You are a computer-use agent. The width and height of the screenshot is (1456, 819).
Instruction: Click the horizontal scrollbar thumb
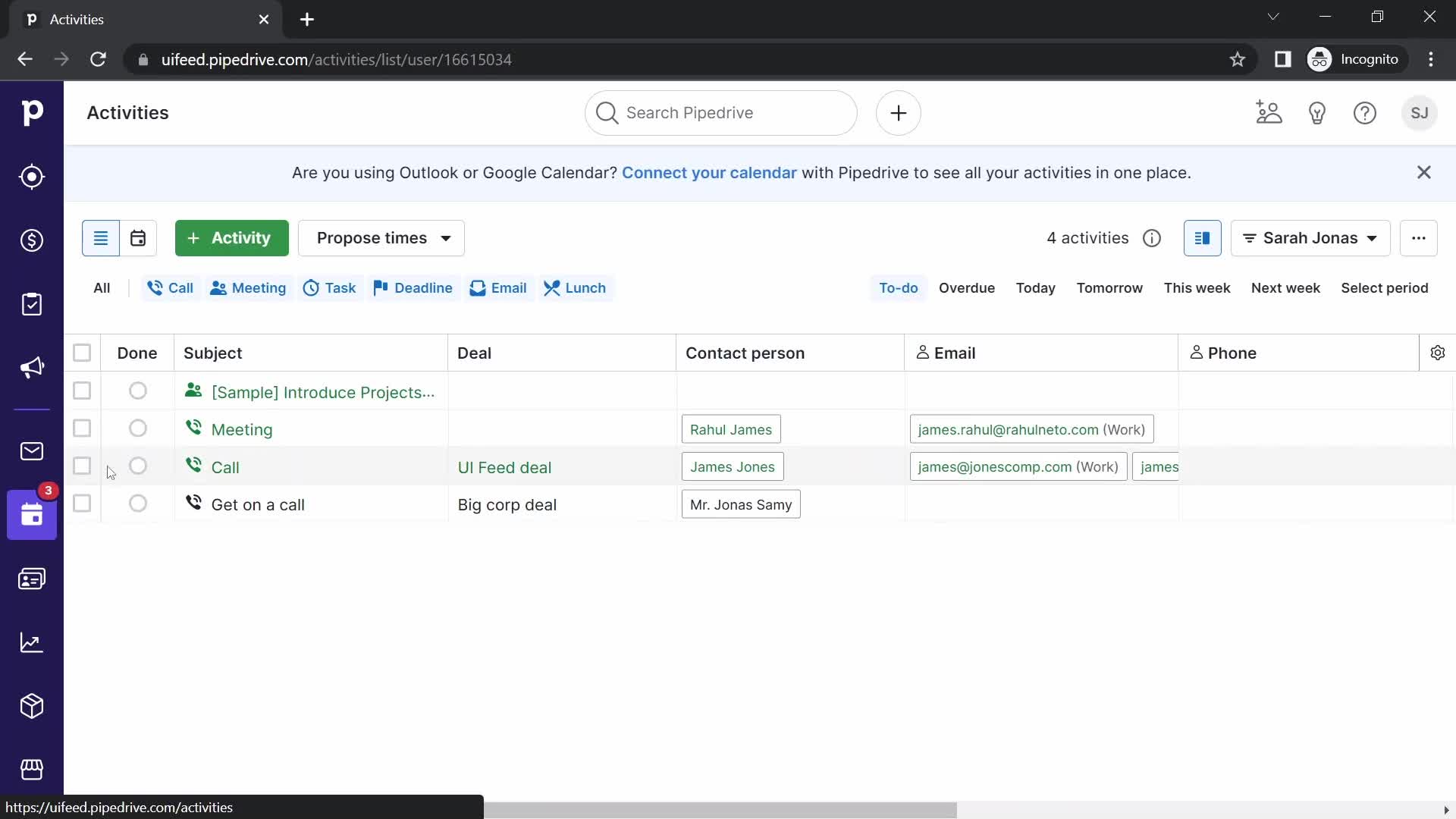point(720,811)
